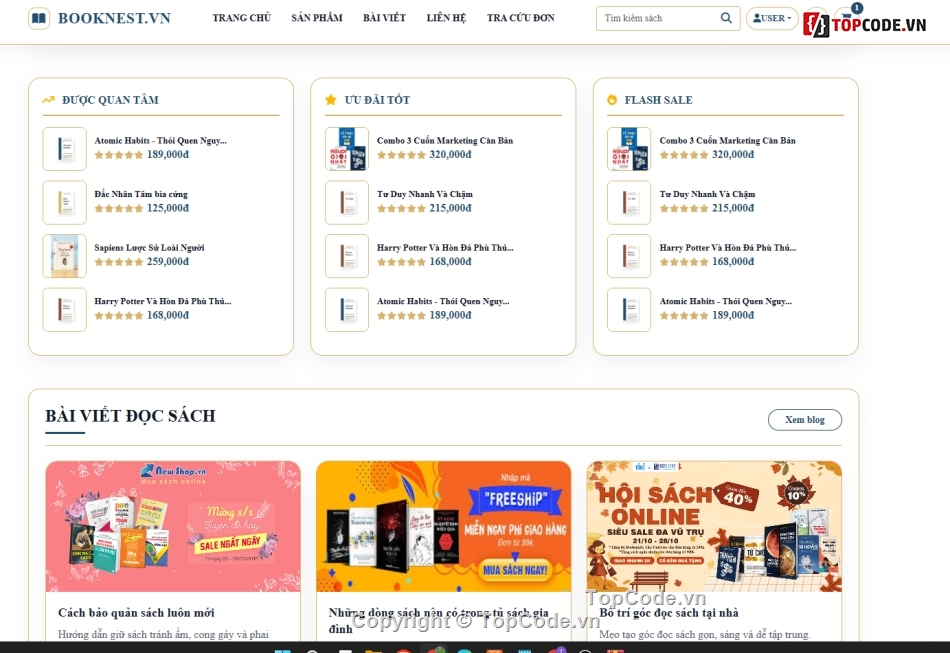Open Combo 3 Cuốn Marketing title in Ưu Đãi Tốt
This screenshot has width=950, height=653.
[x=445, y=141]
